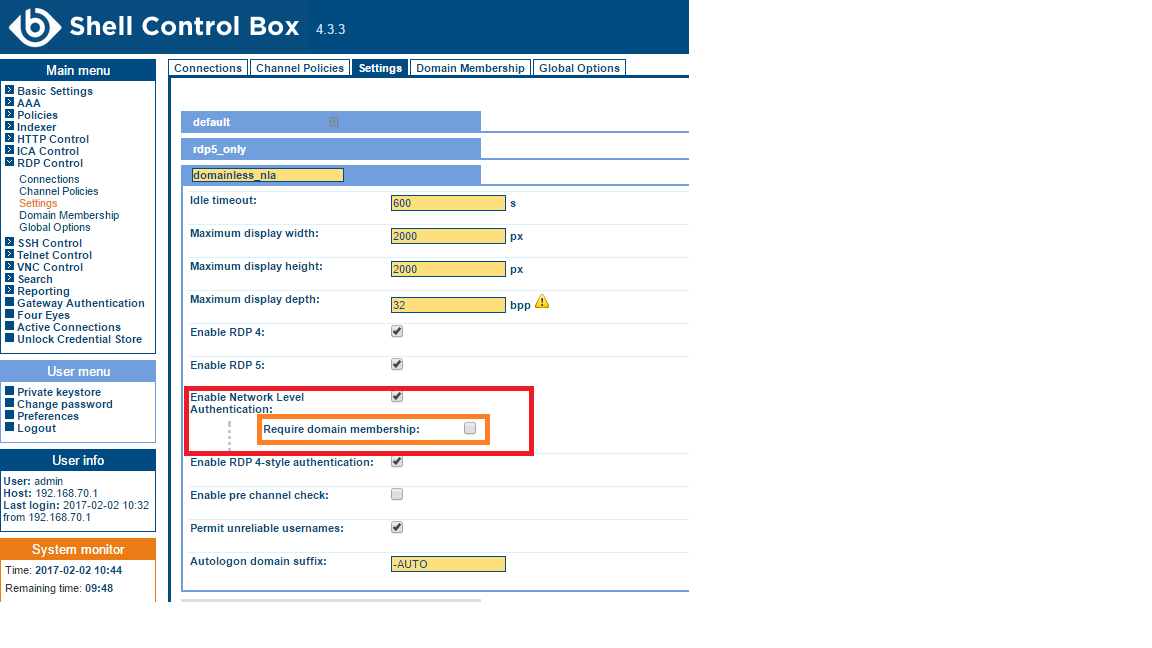The image size is (1152, 648).
Task: Collapse the RDP Control menu arrow
Action: click(9, 163)
